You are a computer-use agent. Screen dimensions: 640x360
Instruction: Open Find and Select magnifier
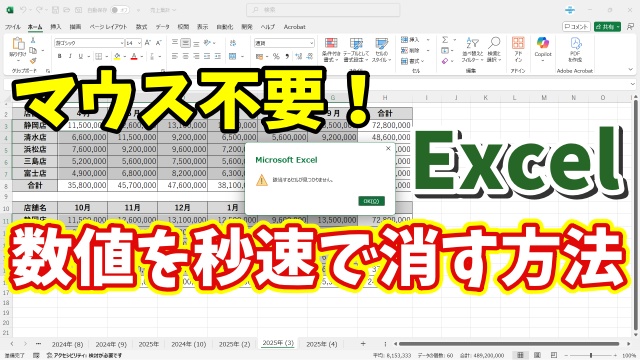pyautogui.click(x=494, y=50)
